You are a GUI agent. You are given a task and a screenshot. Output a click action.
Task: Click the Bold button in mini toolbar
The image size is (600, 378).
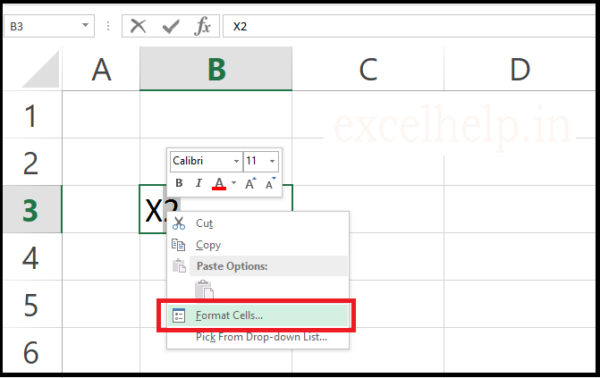(x=179, y=183)
